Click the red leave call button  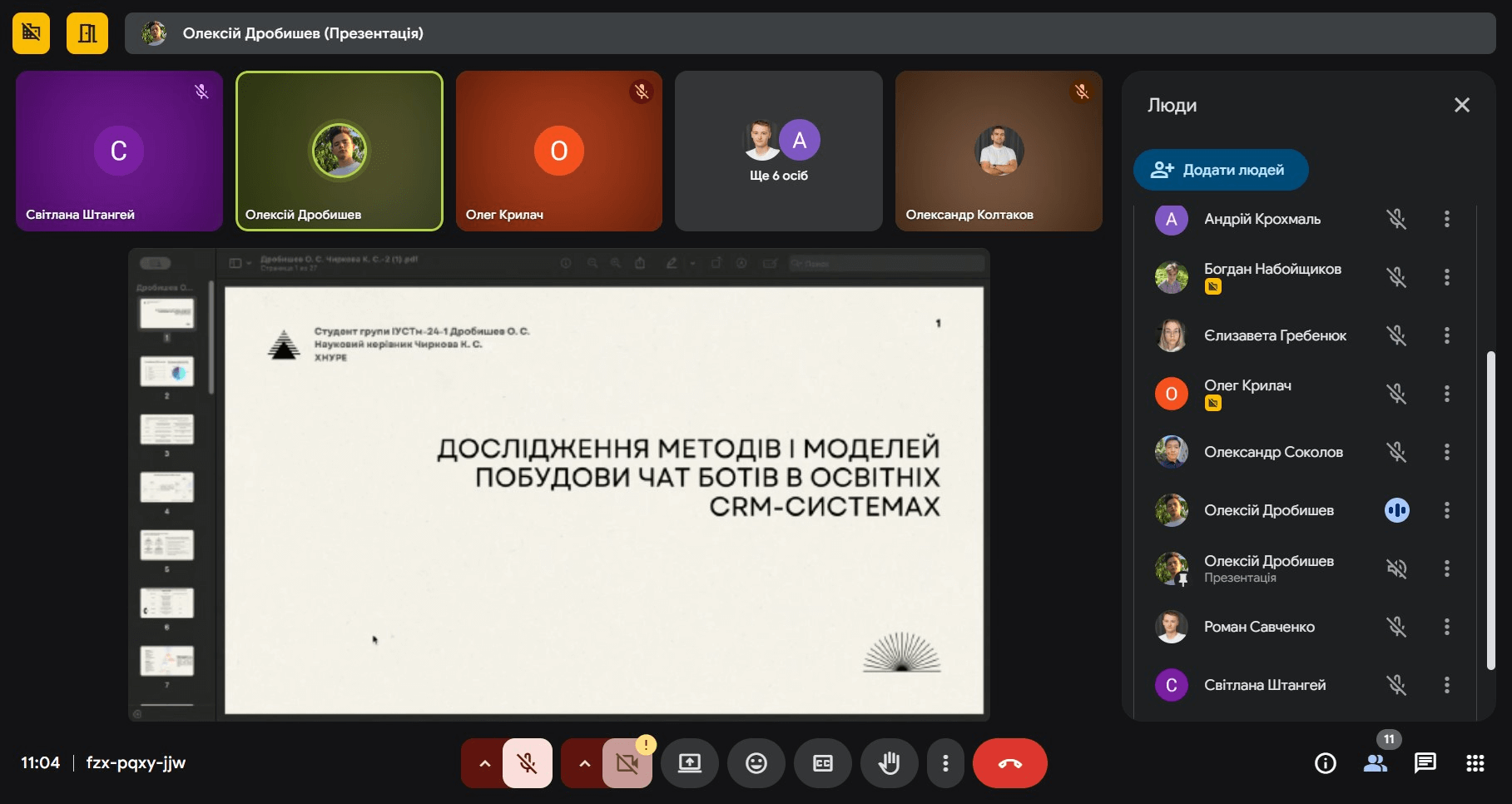pyautogui.click(x=1009, y=763)
